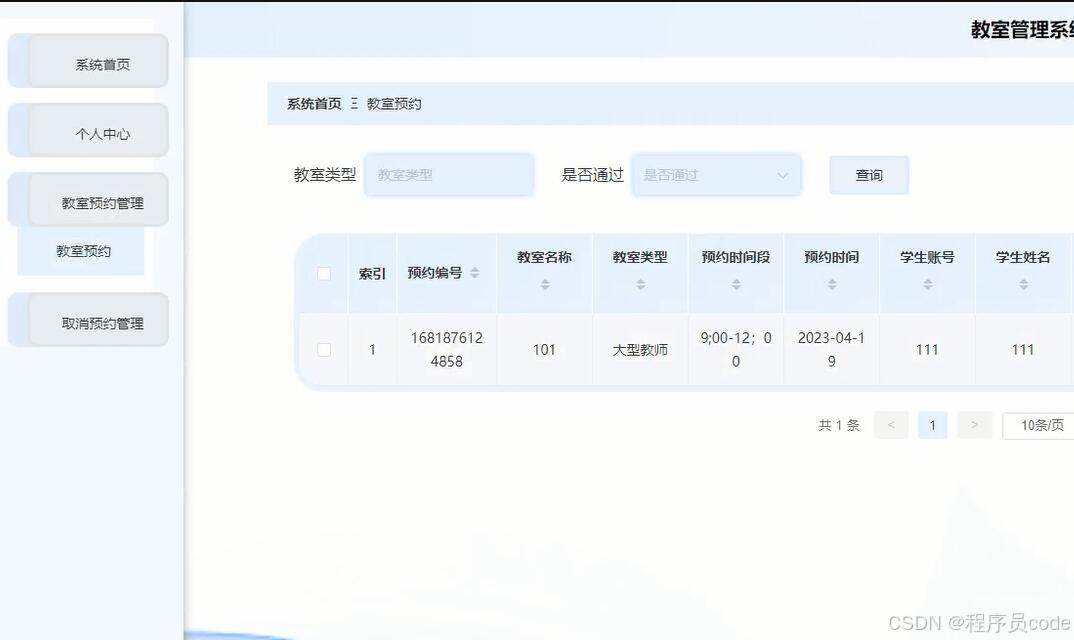Expand the 教室预约管理 menu section
The height and width of the screenshot is (640, 1074).
87,199
